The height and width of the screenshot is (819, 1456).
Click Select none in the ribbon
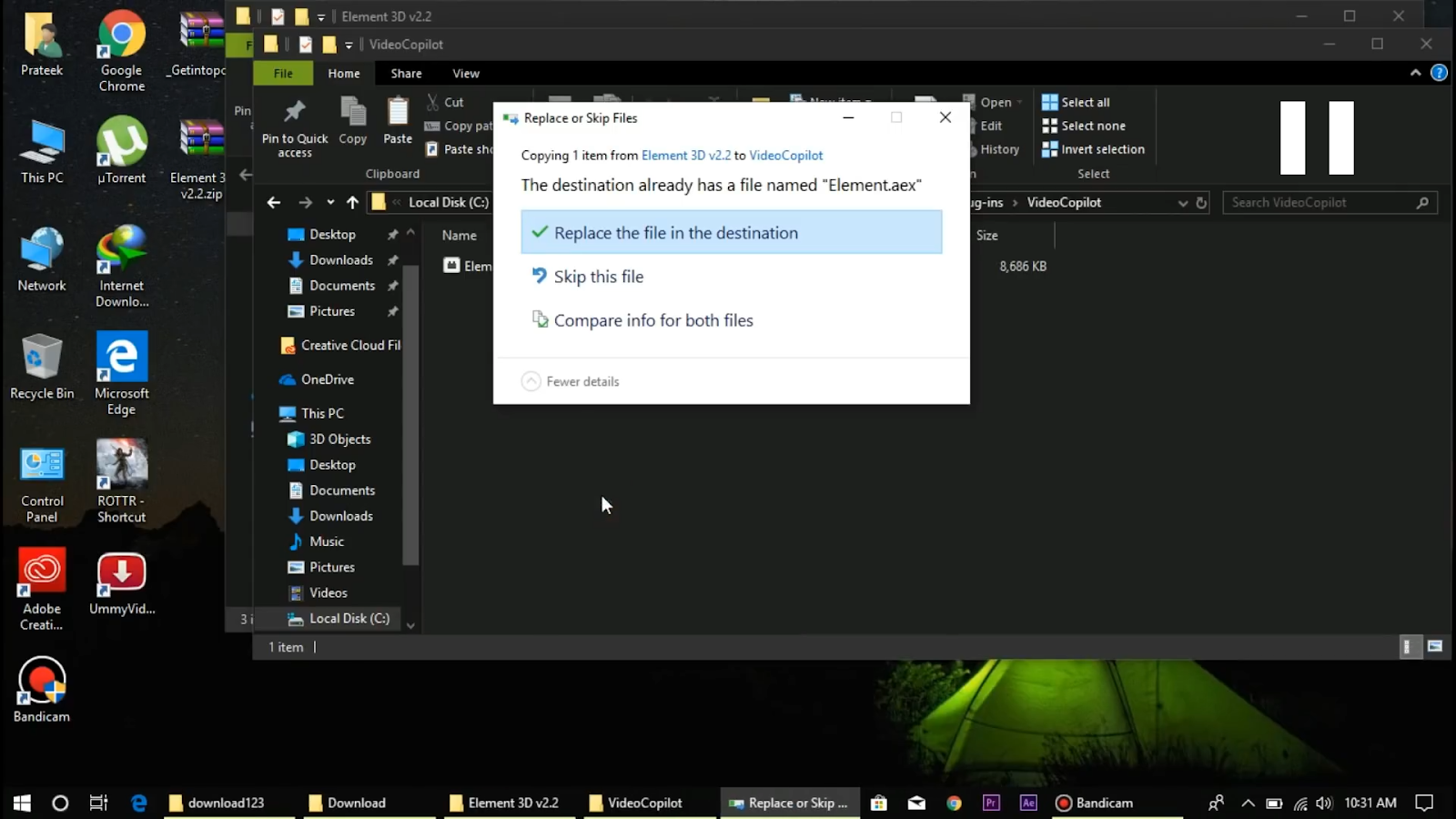pyautogui.click(x=1084, y=126)
